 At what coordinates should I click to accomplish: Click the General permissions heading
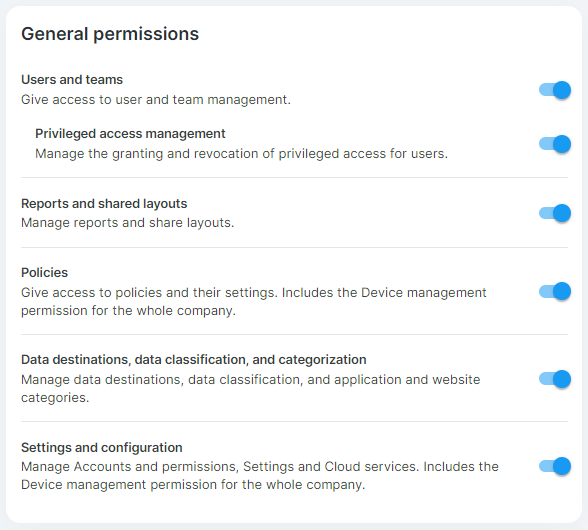[x=110, y=34]
